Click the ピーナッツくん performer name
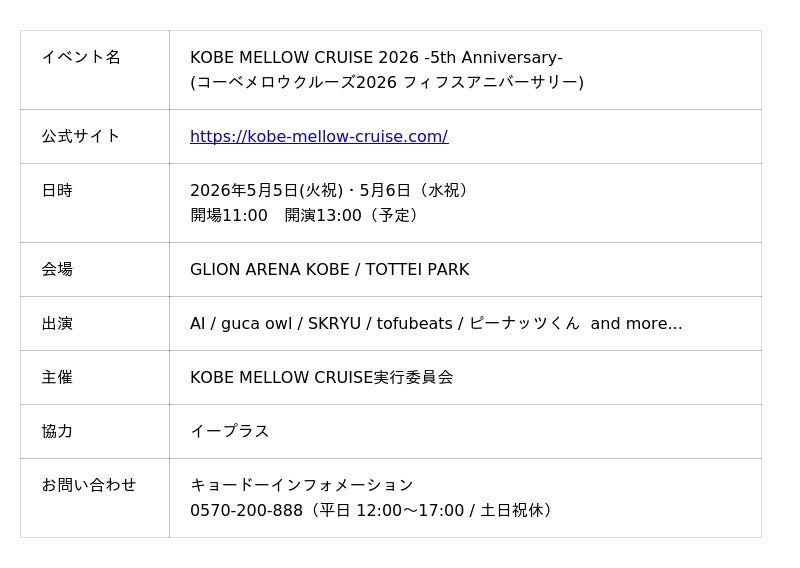 click(x=524, y=323)
